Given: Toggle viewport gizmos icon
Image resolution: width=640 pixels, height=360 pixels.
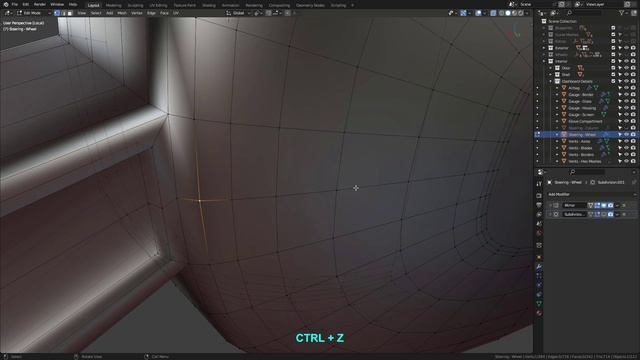Looking at the screenshot, I should (463, 13).
